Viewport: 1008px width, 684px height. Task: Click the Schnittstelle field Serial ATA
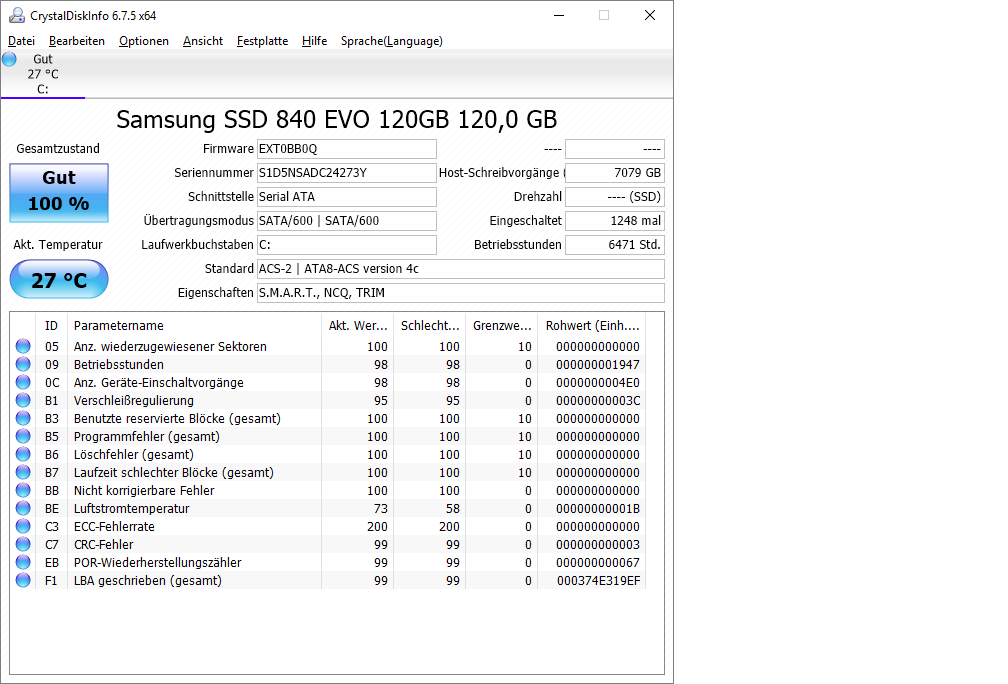(346, 197)
